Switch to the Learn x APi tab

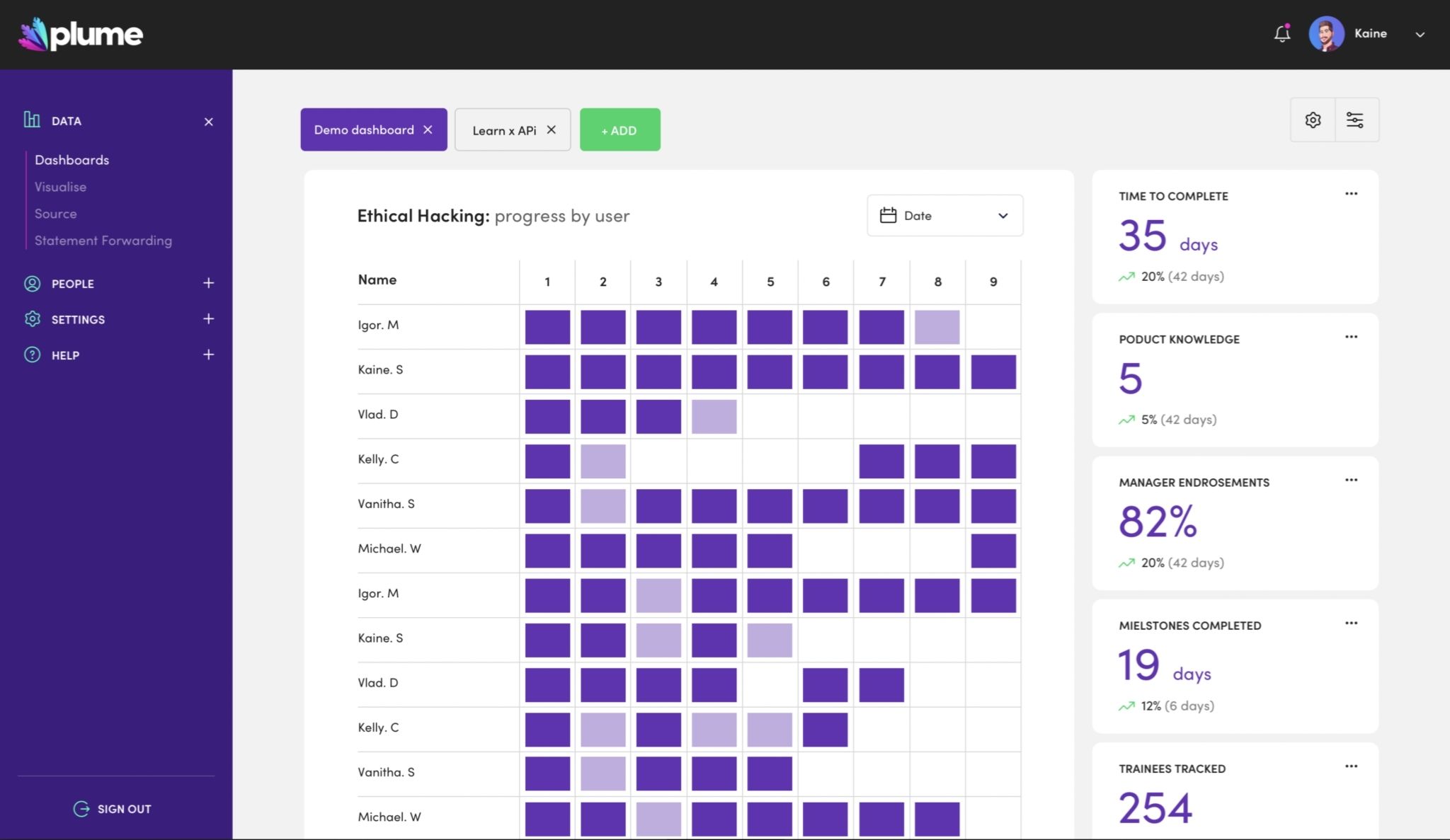click(x=504, y=130)
